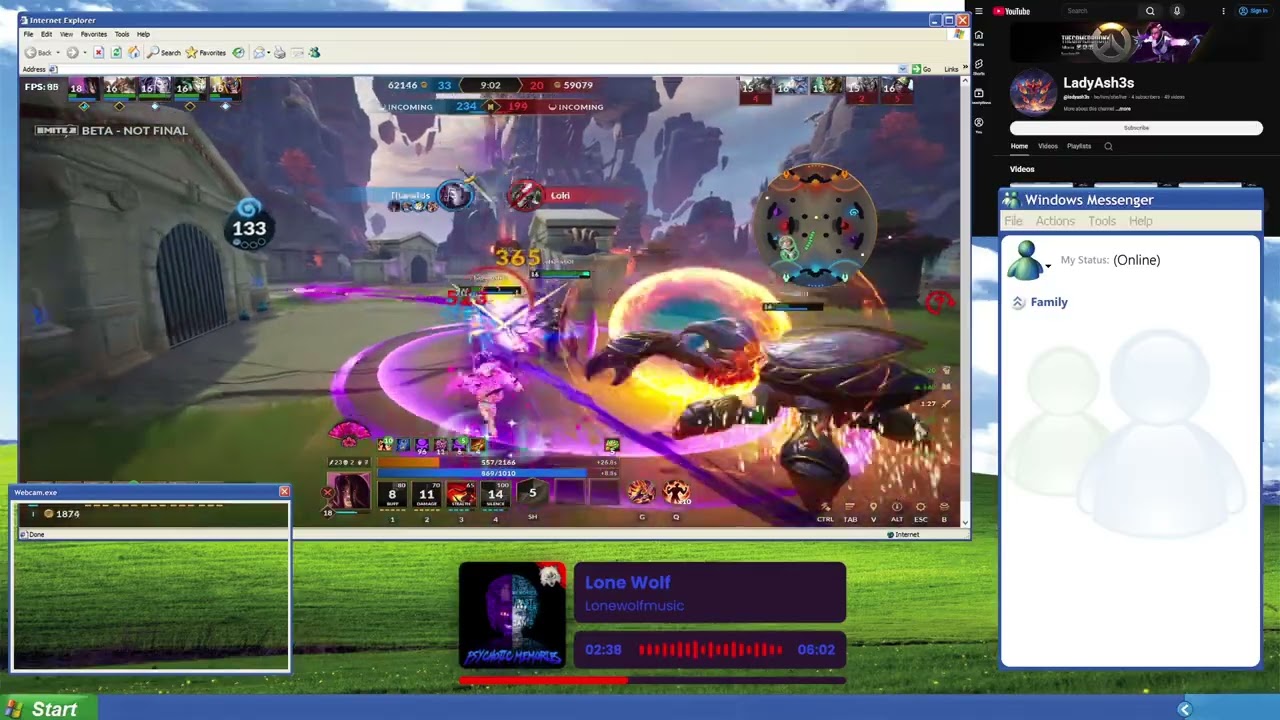Click Links on the Internet Explorer address bar
This screenshot has height=720, width=1280.
tap(951, 69)
